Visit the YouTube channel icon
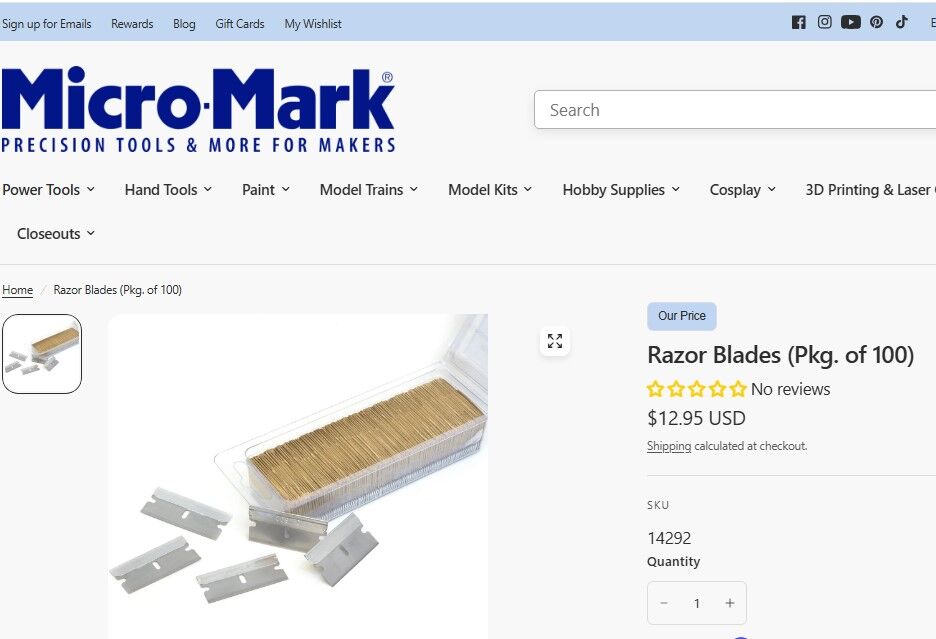The height and width of the screenshot is (639, 936). tap(851, 22)
